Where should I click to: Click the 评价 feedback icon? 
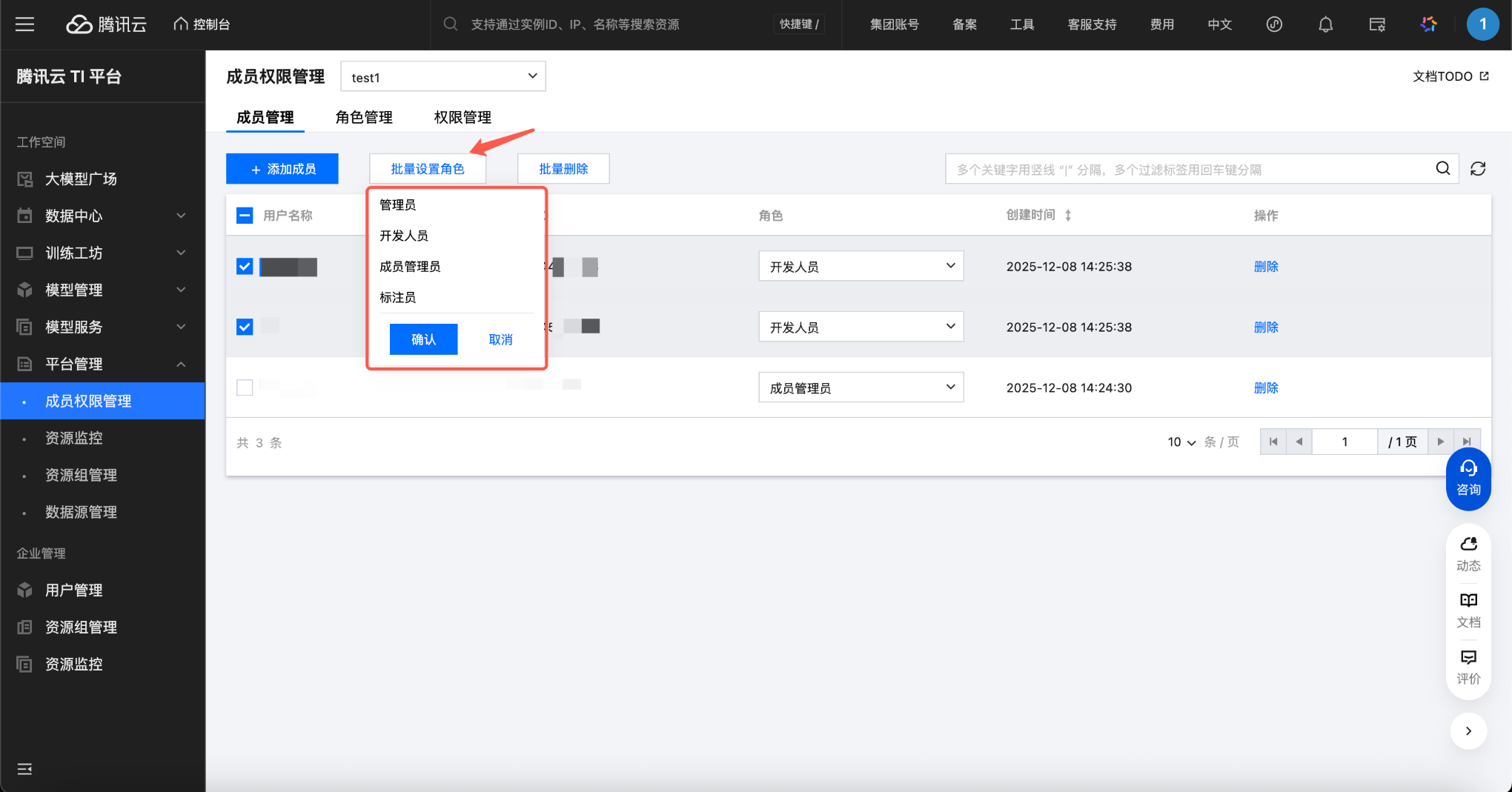pyautogui.click(x=1468, y=666)
